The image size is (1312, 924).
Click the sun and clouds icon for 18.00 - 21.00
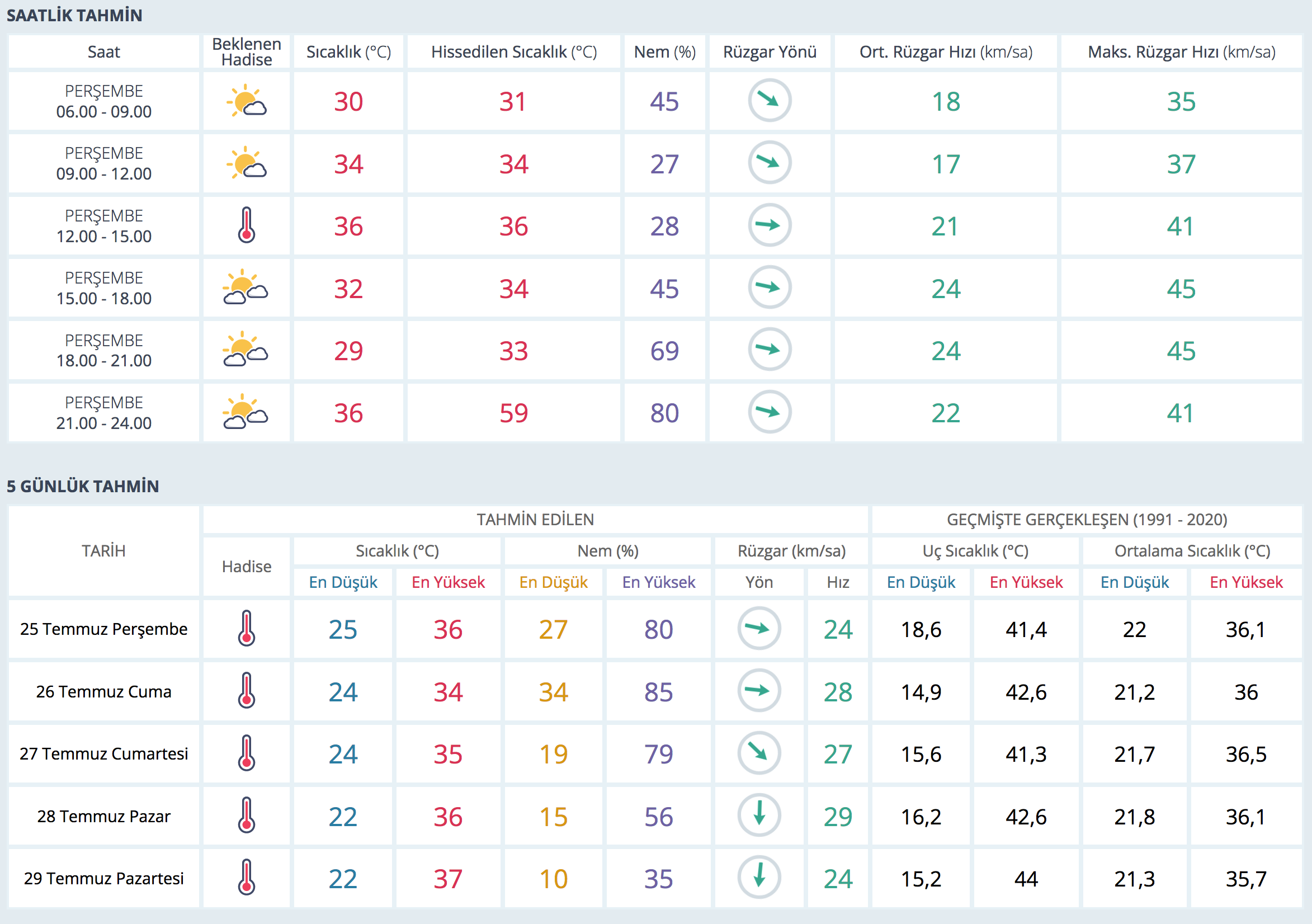[x=246, y=350]
